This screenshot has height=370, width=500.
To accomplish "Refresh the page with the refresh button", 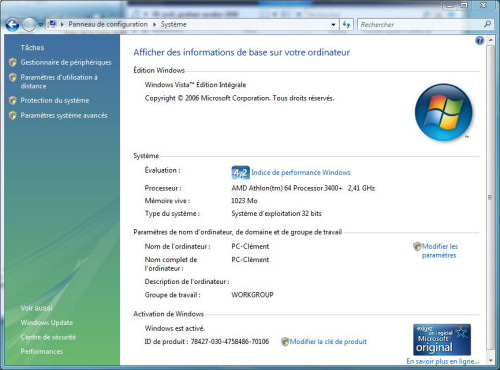I will click(x=346, y=25).
